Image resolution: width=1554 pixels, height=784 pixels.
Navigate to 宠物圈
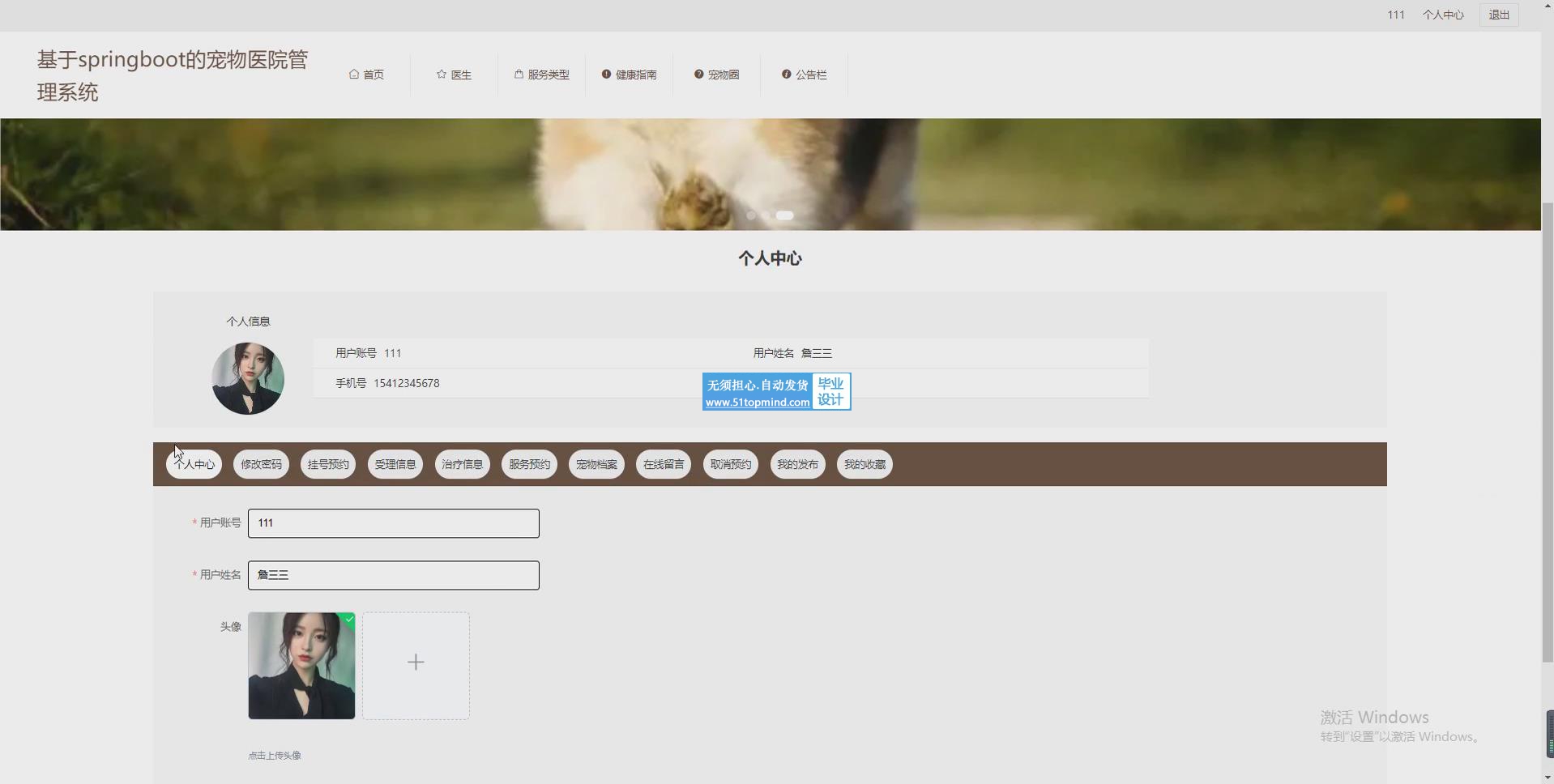(717, 75)
